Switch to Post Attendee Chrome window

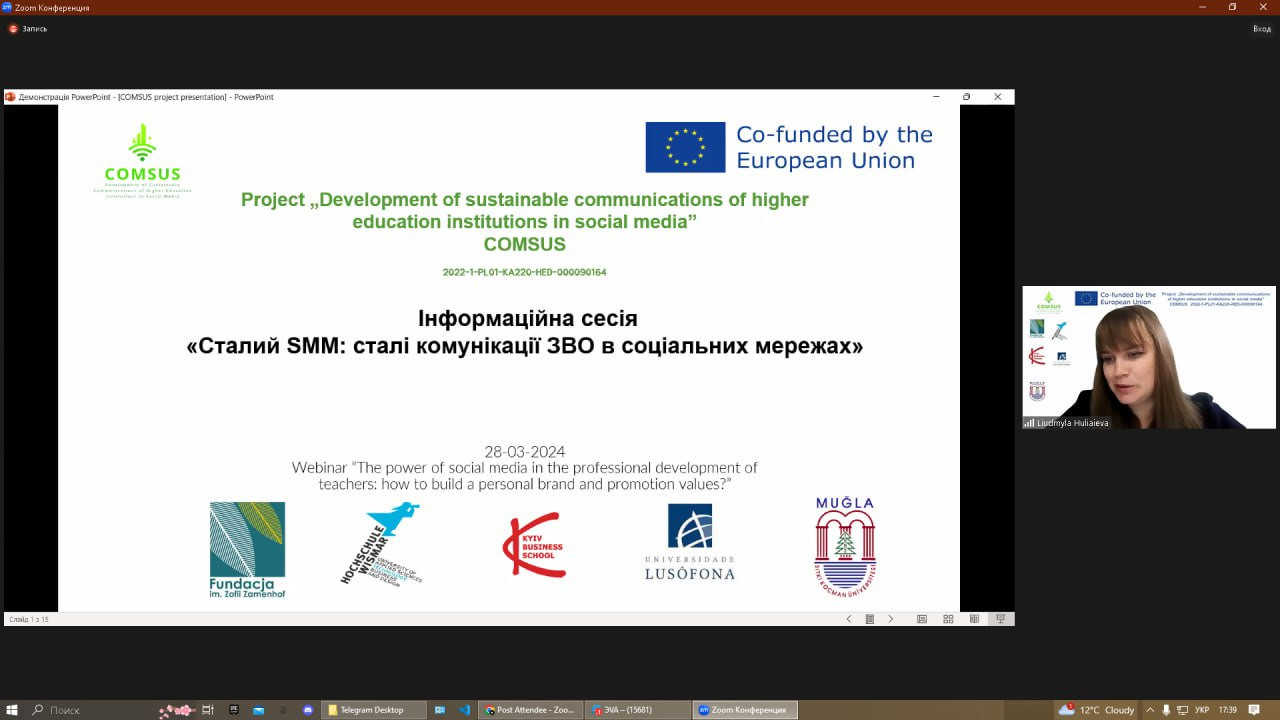[530, 710]
